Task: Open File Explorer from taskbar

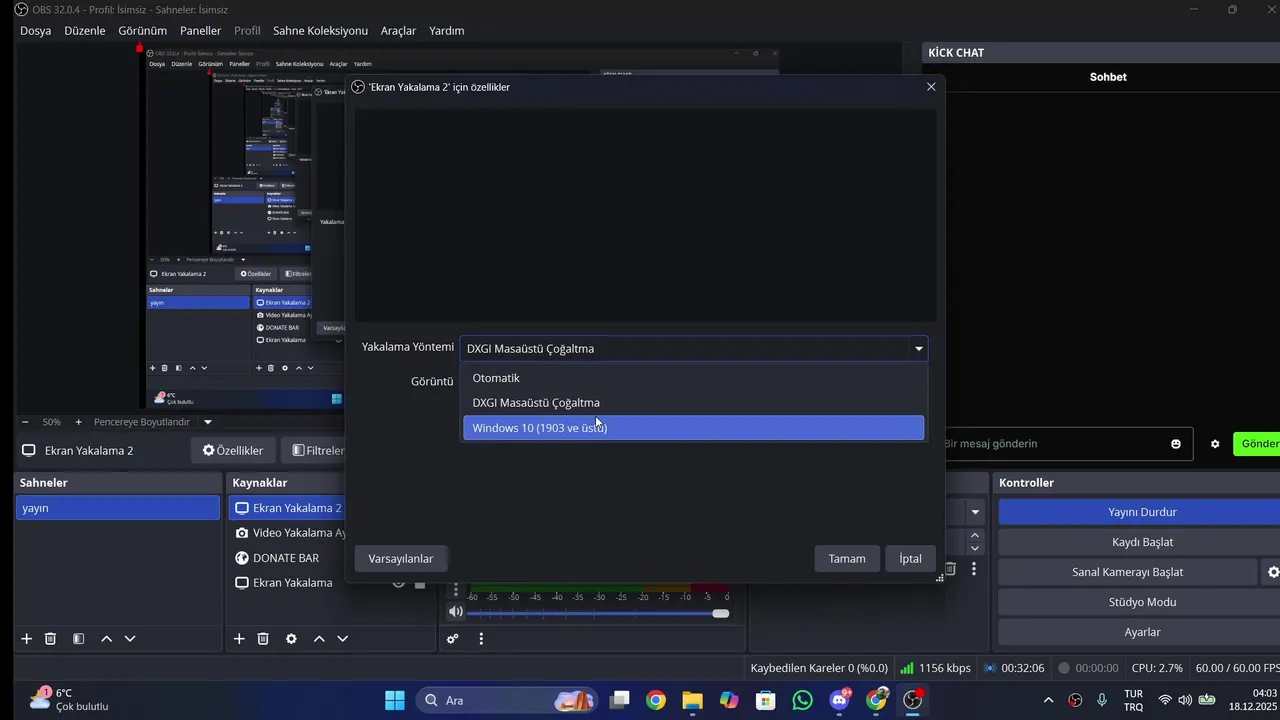Action: (x=692, y=700)
